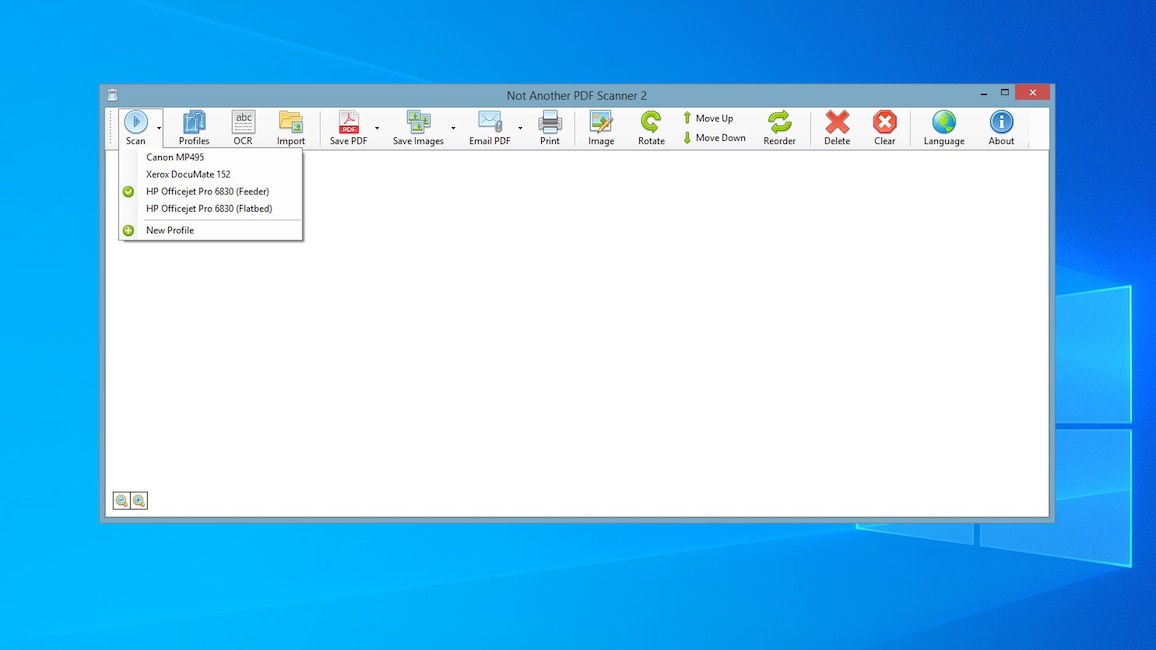
Task: Create a New Profile
Action: [169, 230]
